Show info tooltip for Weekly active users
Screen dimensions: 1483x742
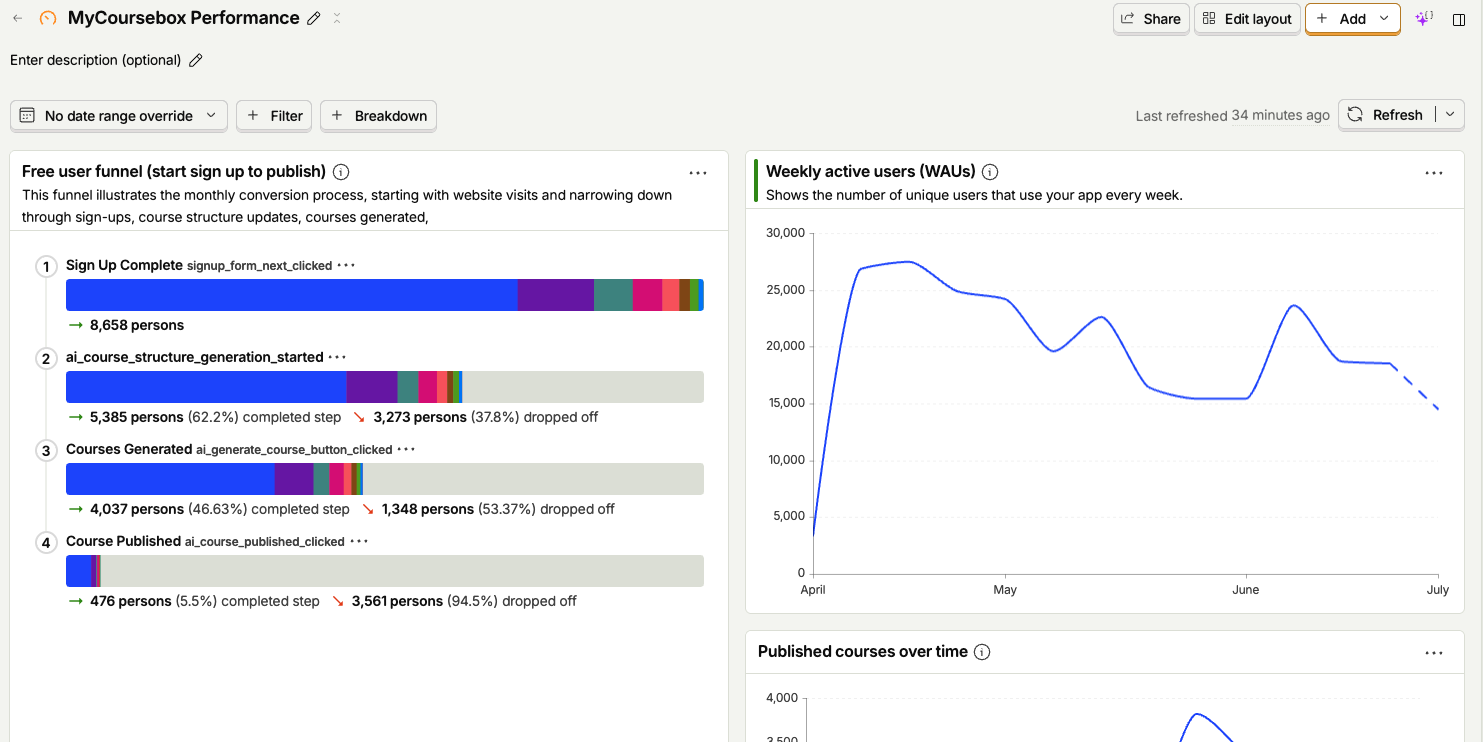(991, 172)
